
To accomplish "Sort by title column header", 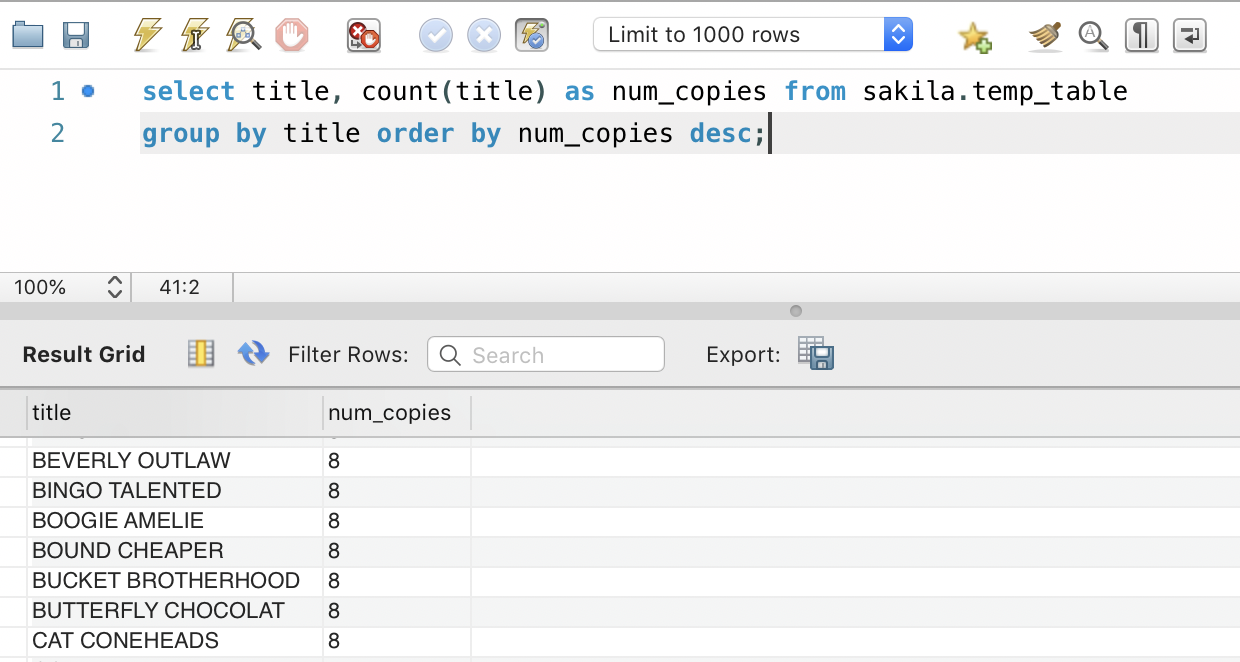I will pos(175,413).
